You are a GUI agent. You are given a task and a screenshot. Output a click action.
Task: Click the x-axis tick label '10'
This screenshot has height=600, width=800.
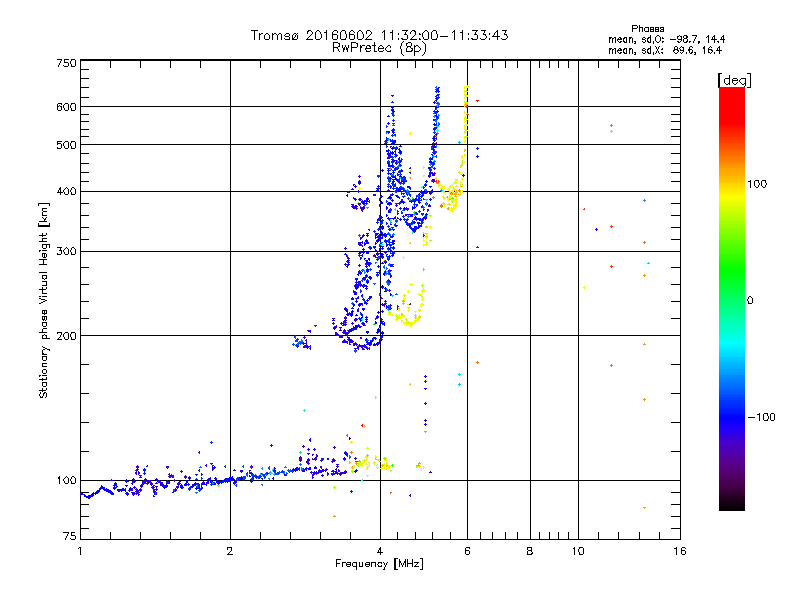coord(578,551)
